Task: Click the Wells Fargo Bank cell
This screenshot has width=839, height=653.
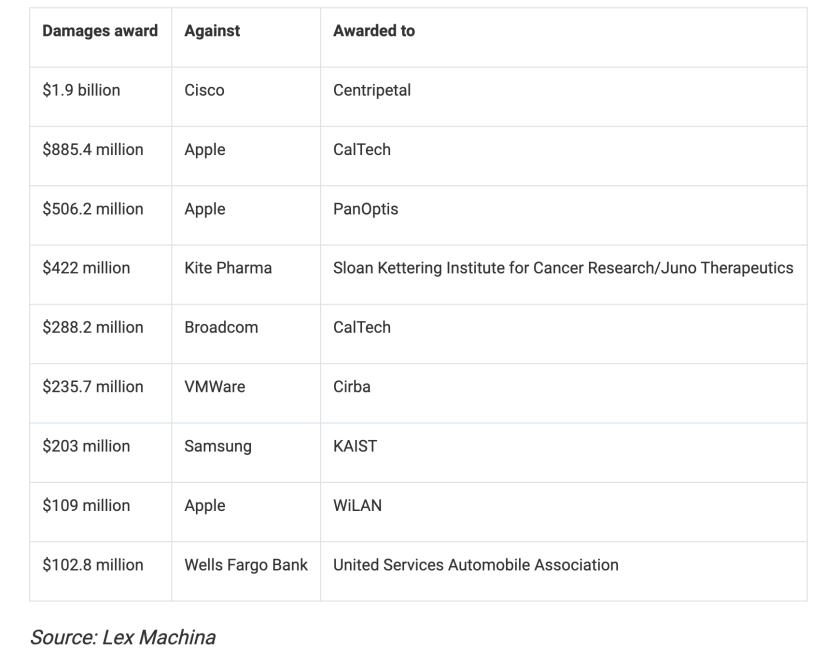Action: (x=246, y=565)
